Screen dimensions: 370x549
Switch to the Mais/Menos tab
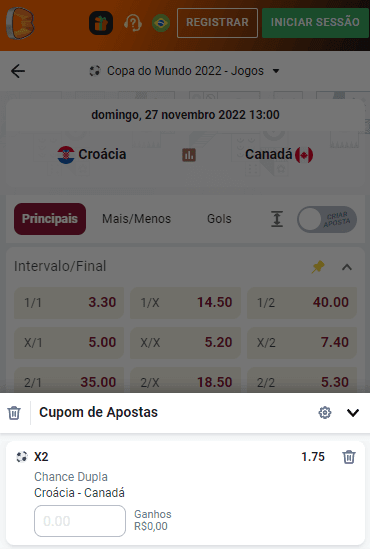(x=137, y=219)
